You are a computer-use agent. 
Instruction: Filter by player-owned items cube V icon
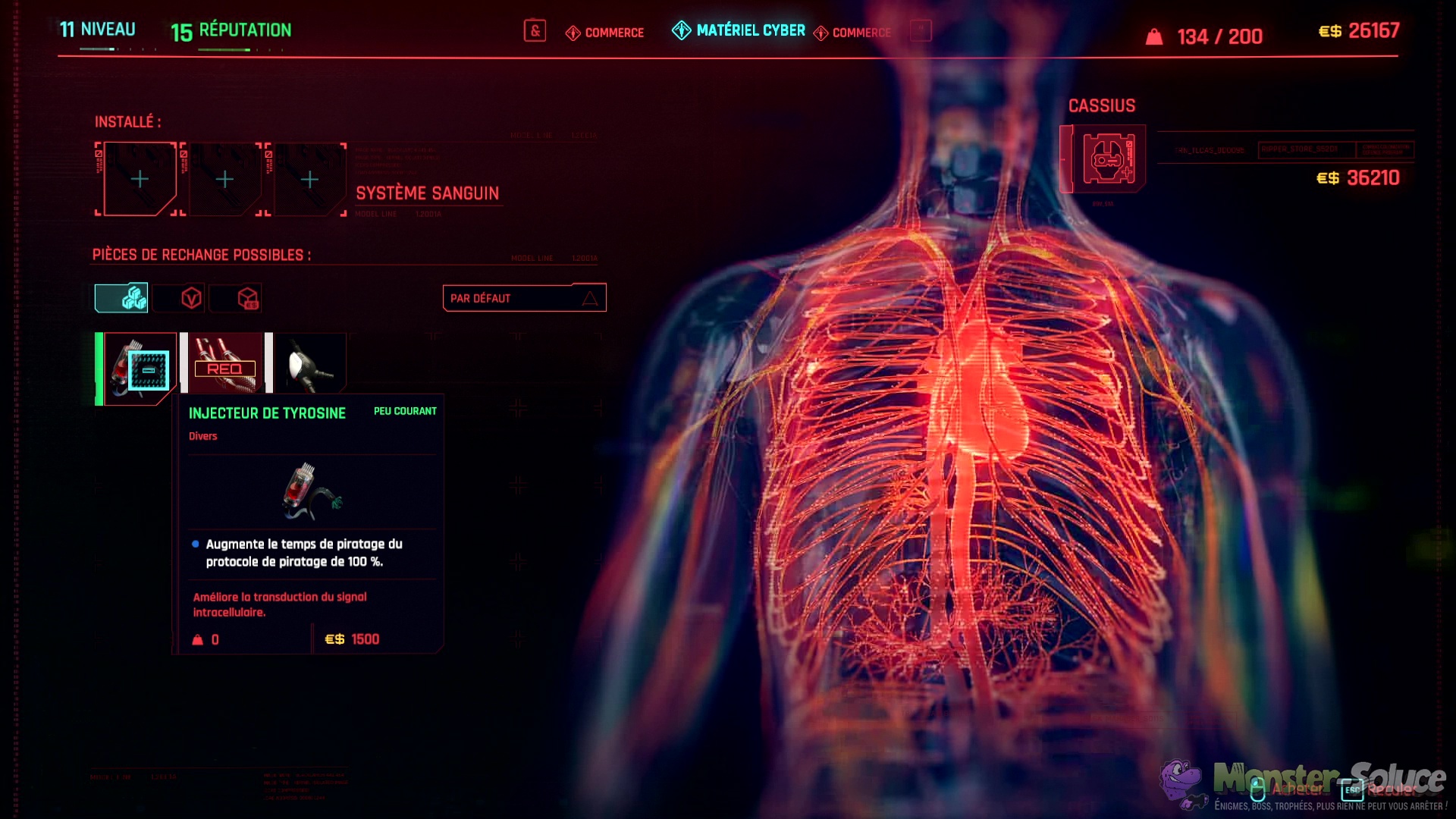point(179,298)
